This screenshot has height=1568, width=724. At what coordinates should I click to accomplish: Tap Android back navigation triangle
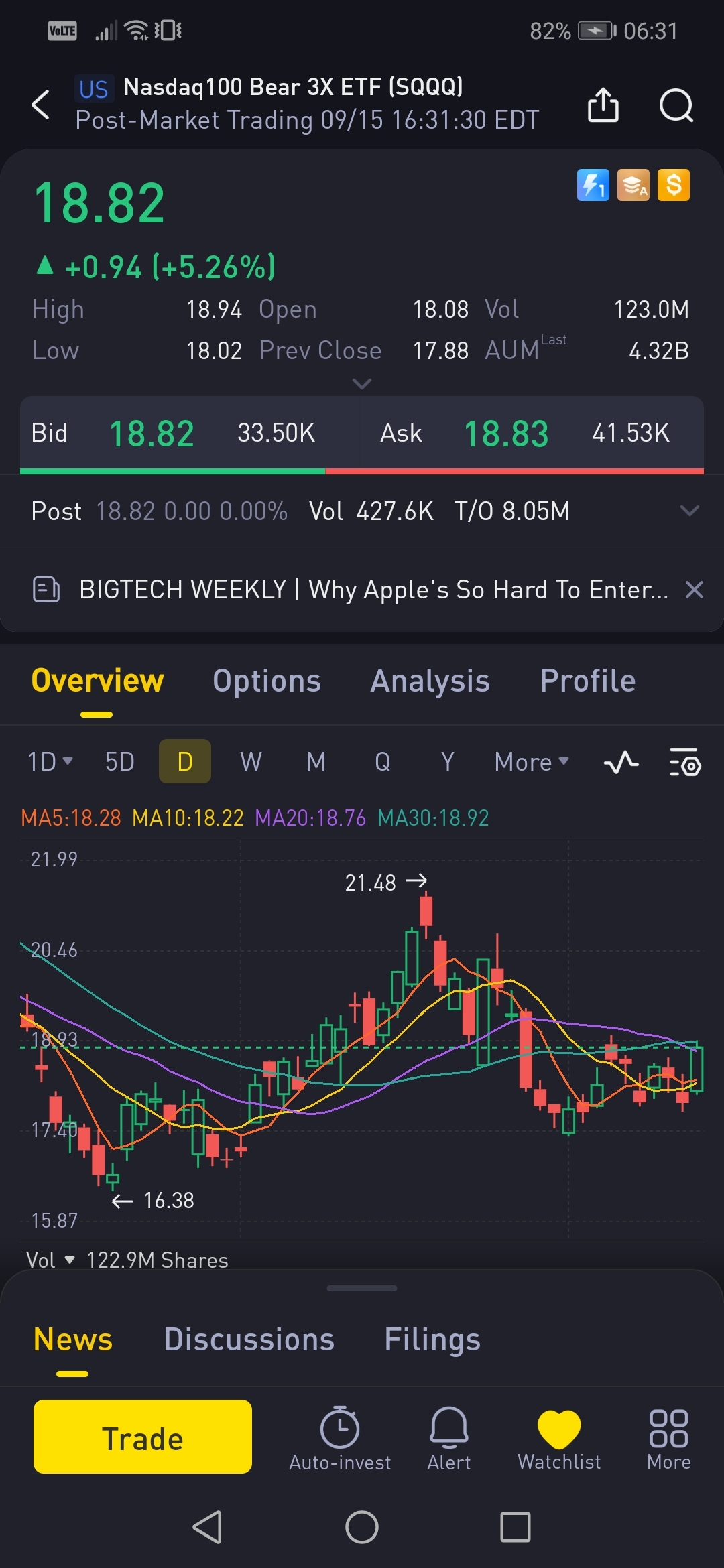point(207,1527)
